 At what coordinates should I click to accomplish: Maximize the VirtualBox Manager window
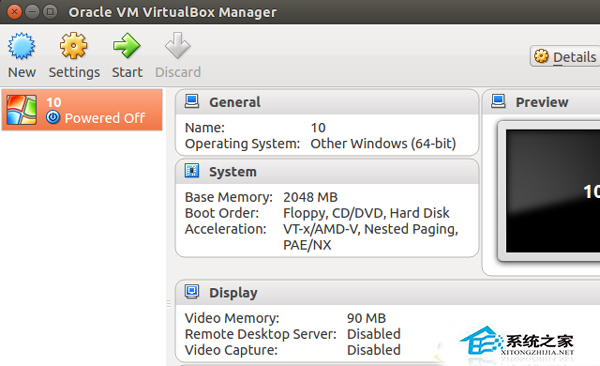coord(50,12)
